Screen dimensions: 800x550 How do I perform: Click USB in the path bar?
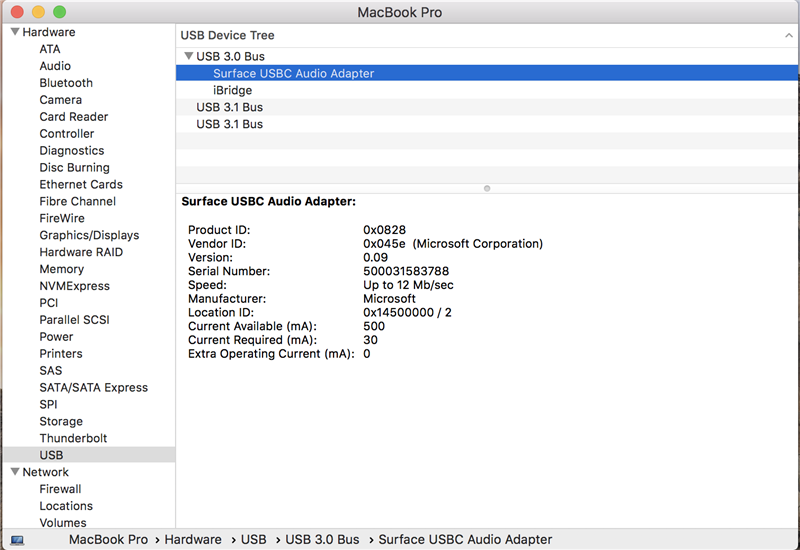[254, 539]
